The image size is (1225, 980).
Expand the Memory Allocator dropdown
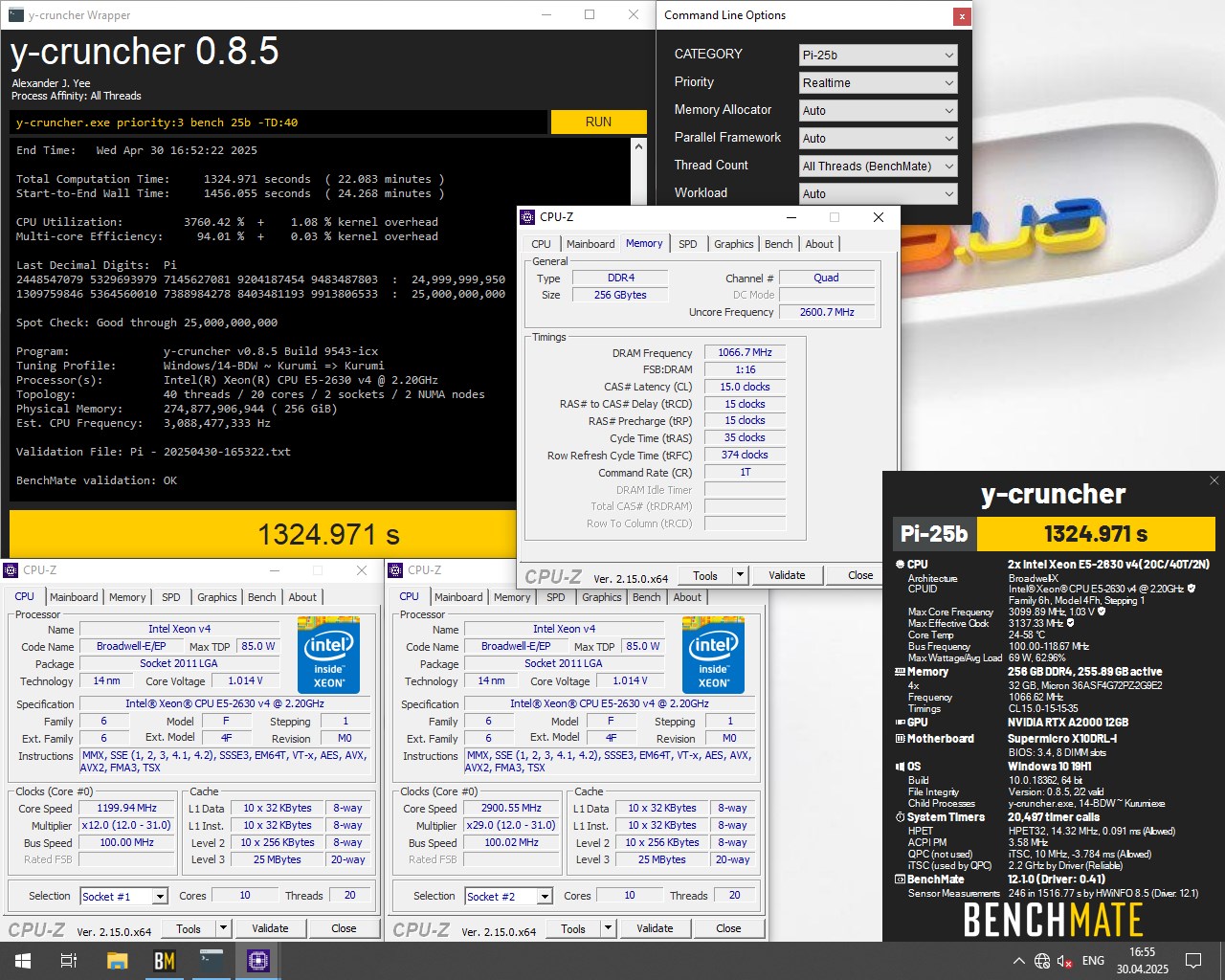[878, 111]
